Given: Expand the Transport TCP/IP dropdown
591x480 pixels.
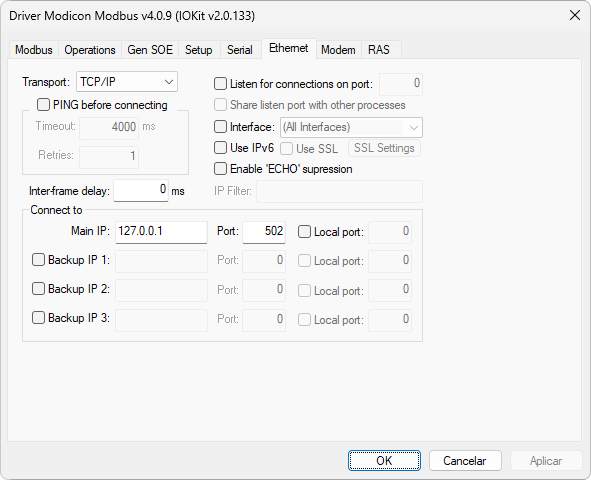Looking at the screenshot, I should click(x=127, y=82).
